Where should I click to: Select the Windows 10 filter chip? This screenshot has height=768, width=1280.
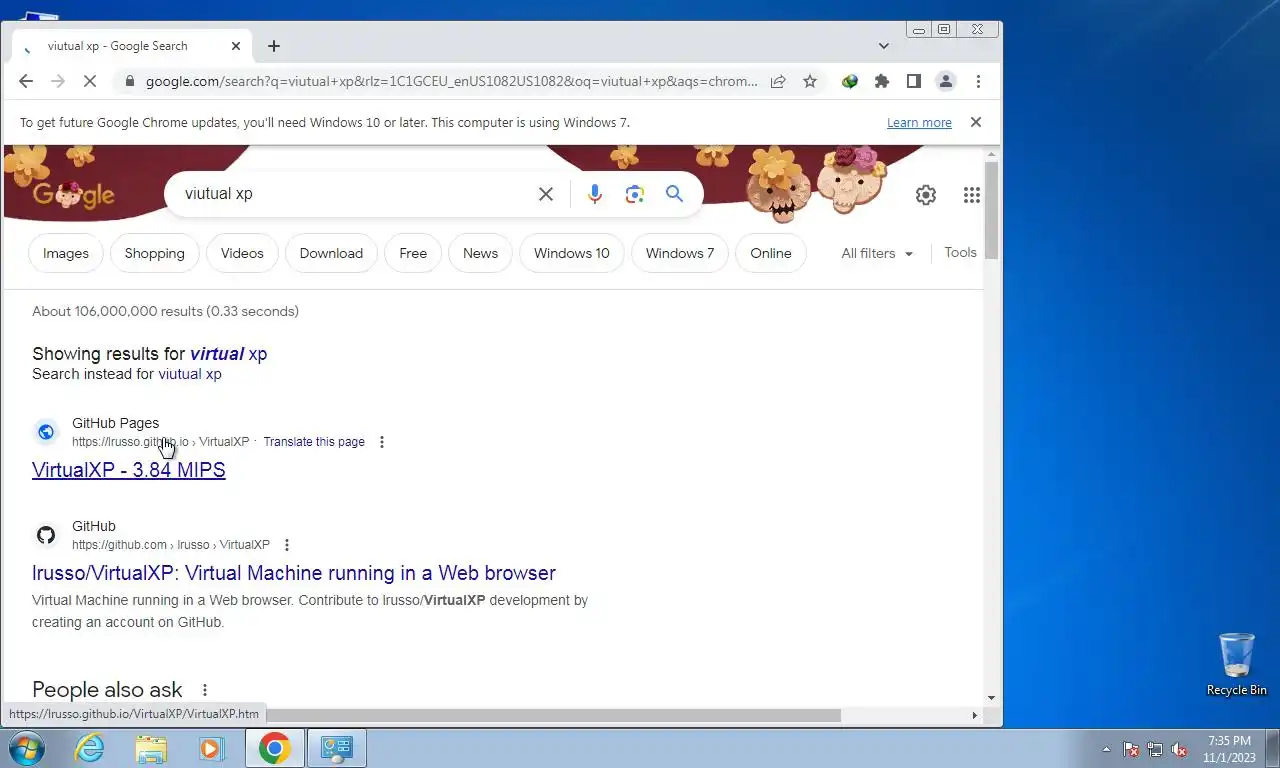coord(572,253)
